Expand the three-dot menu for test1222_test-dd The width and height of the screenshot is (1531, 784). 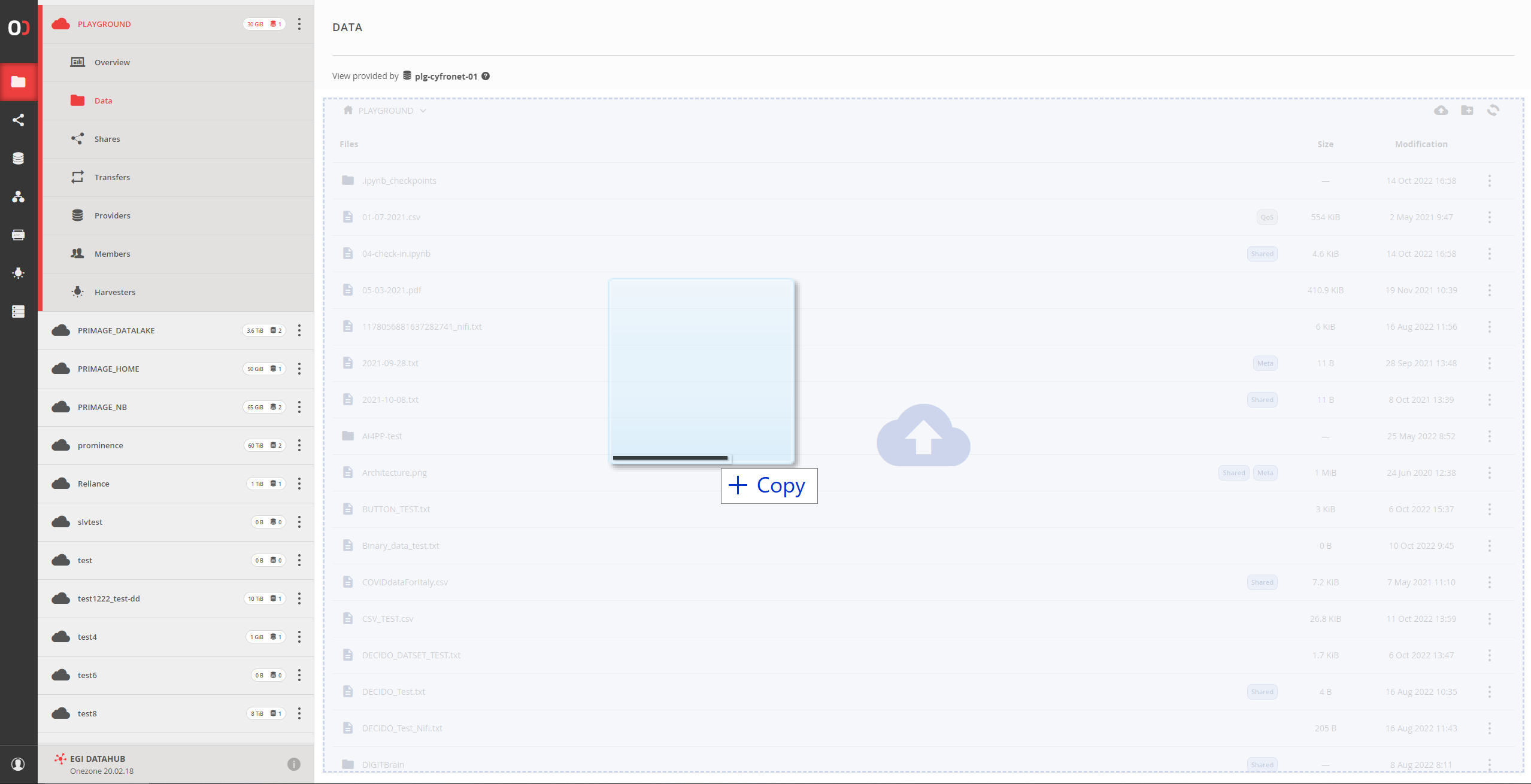[299, 598]
